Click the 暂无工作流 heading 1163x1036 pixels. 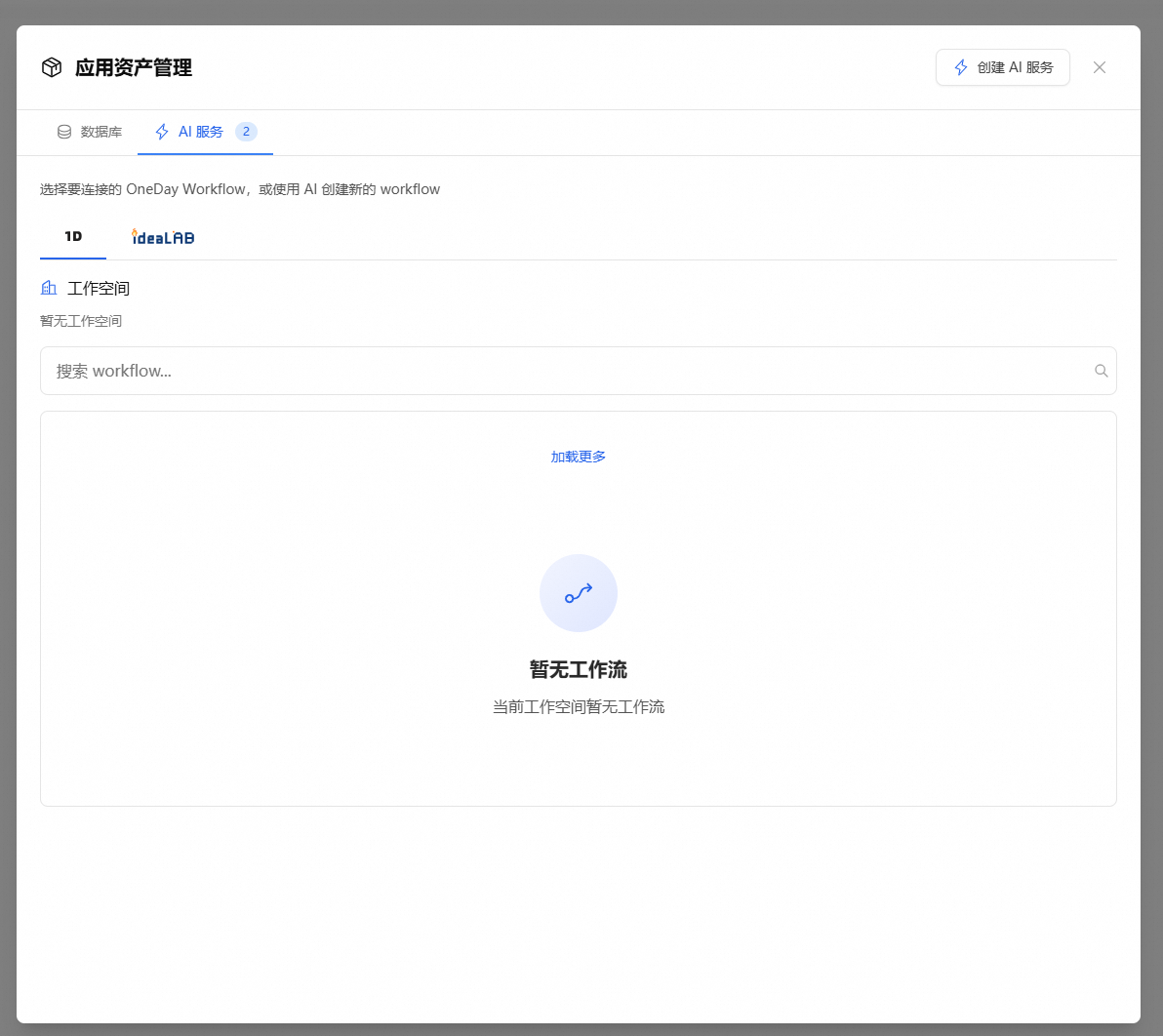(x=578, y=669)
